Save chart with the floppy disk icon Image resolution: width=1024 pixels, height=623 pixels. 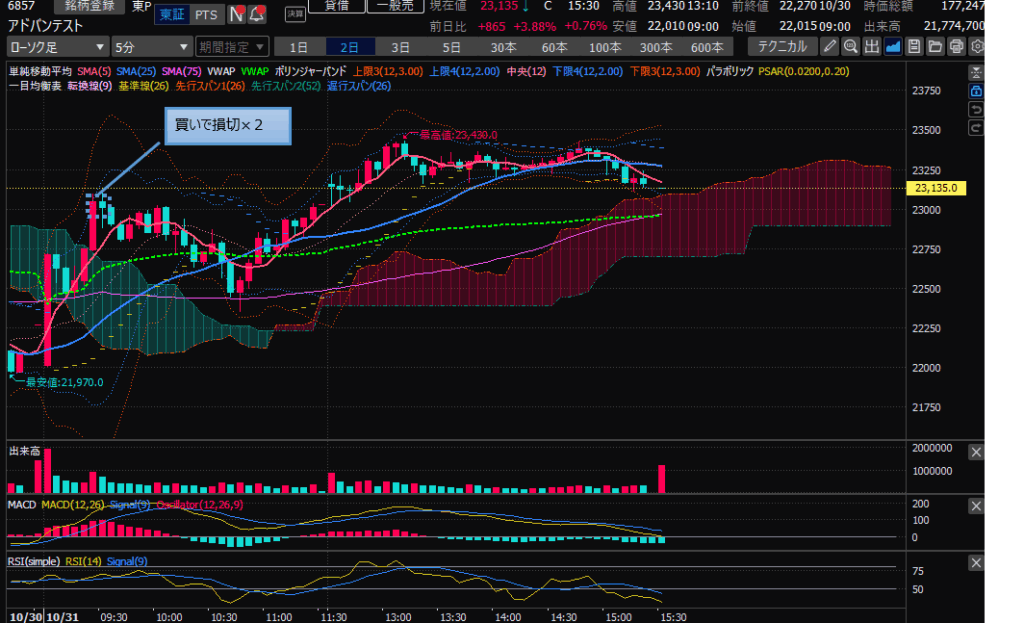pyautogui.click(x=914, y=46)
